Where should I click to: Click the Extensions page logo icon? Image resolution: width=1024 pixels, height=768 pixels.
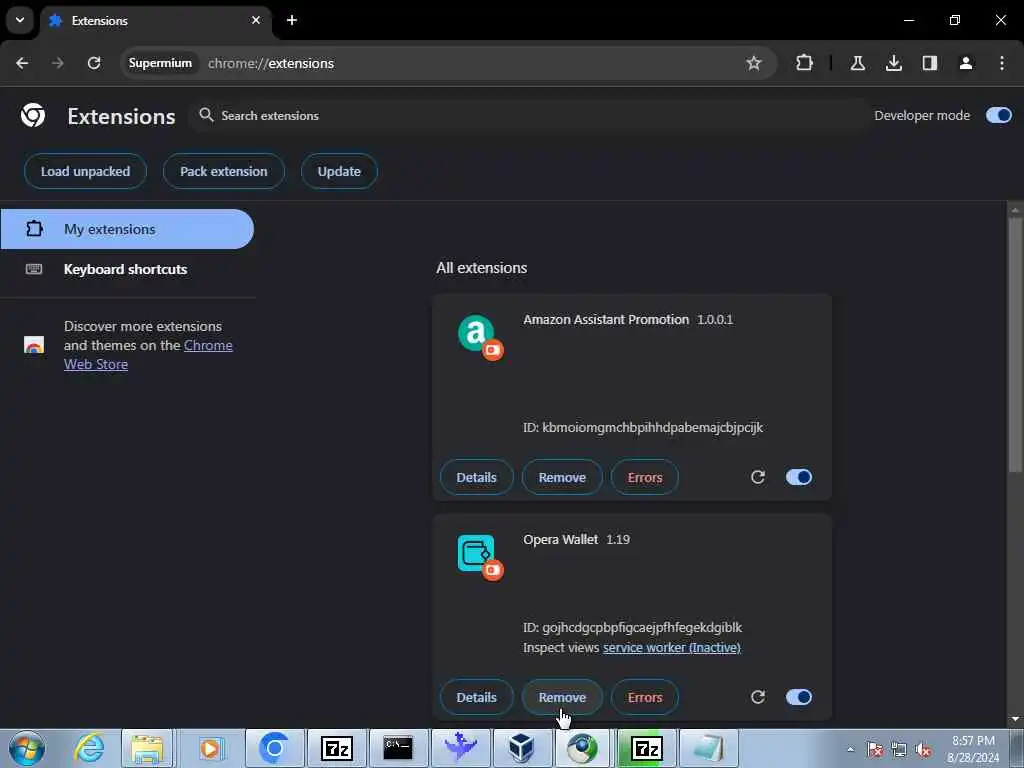click(33, 116)
